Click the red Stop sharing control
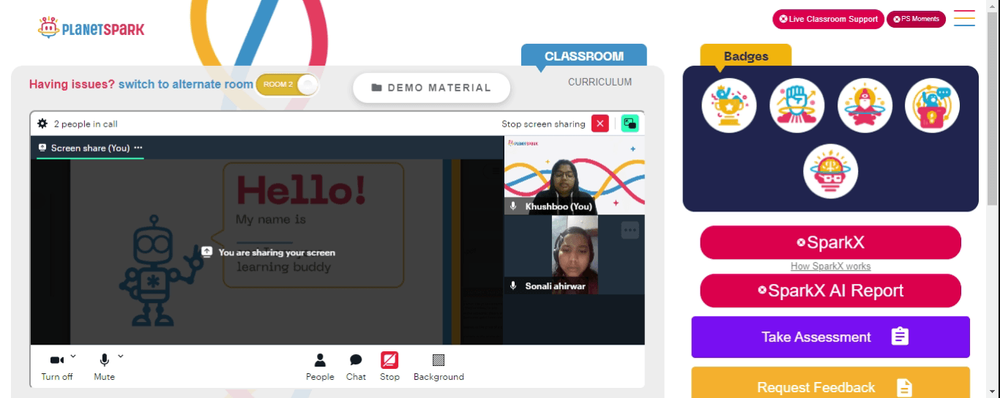The width and height of the screenshot is (1000, 398). tap(390, 367)
